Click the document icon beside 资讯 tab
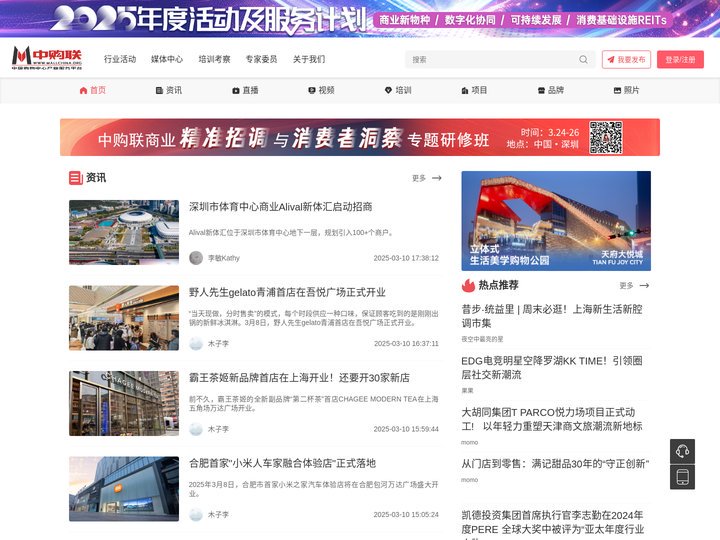720x540 pixels. (159, 90)
